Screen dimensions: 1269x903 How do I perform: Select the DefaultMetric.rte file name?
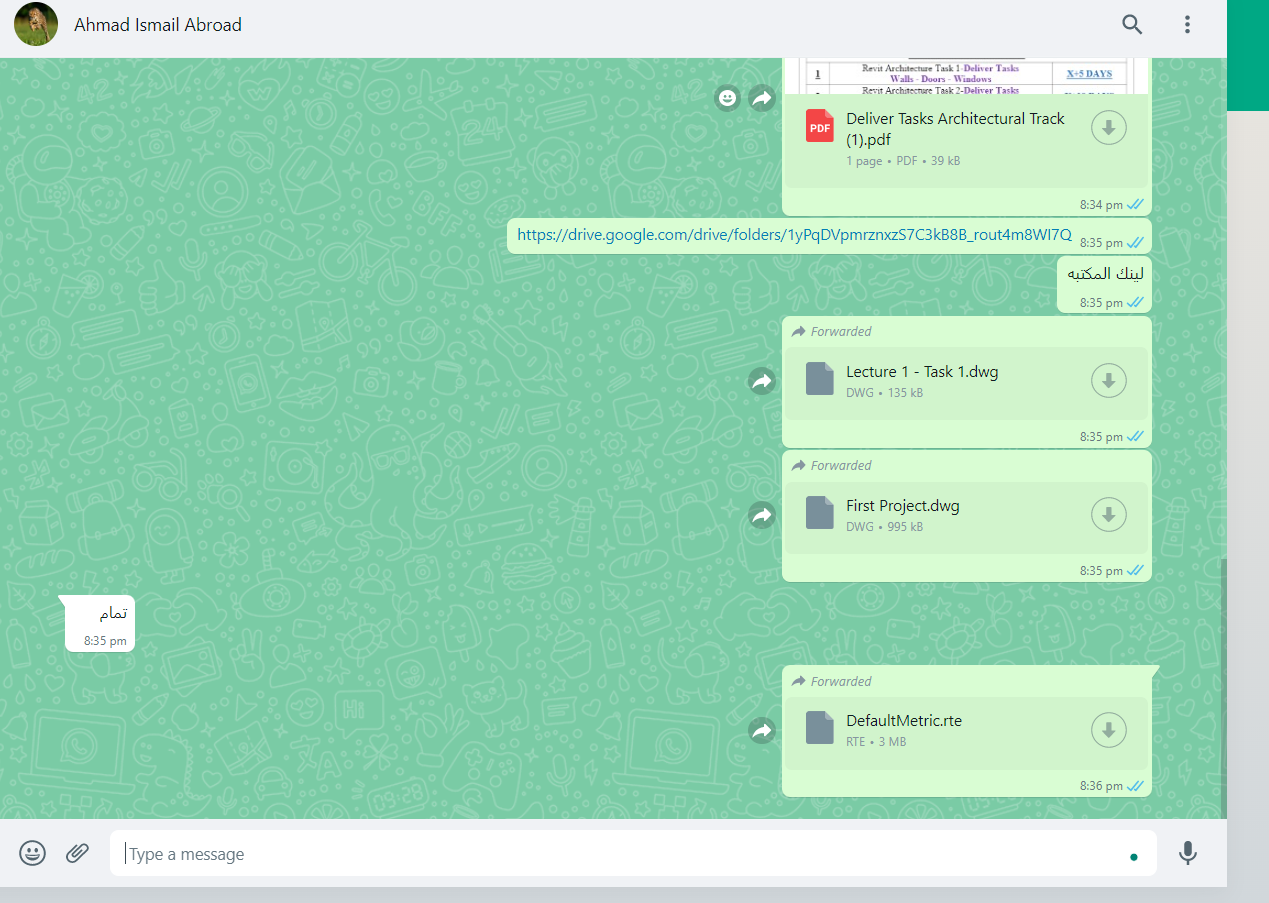point(904,721)
